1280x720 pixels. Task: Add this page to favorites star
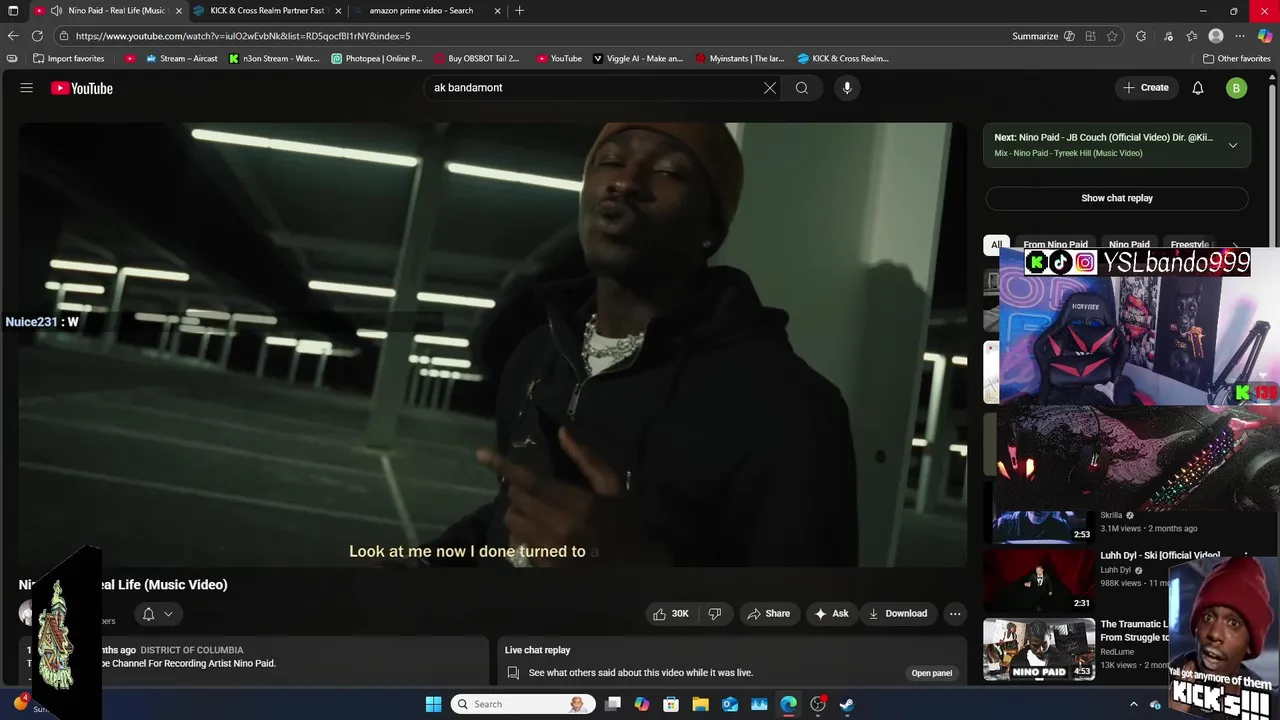pos(1112,36)
